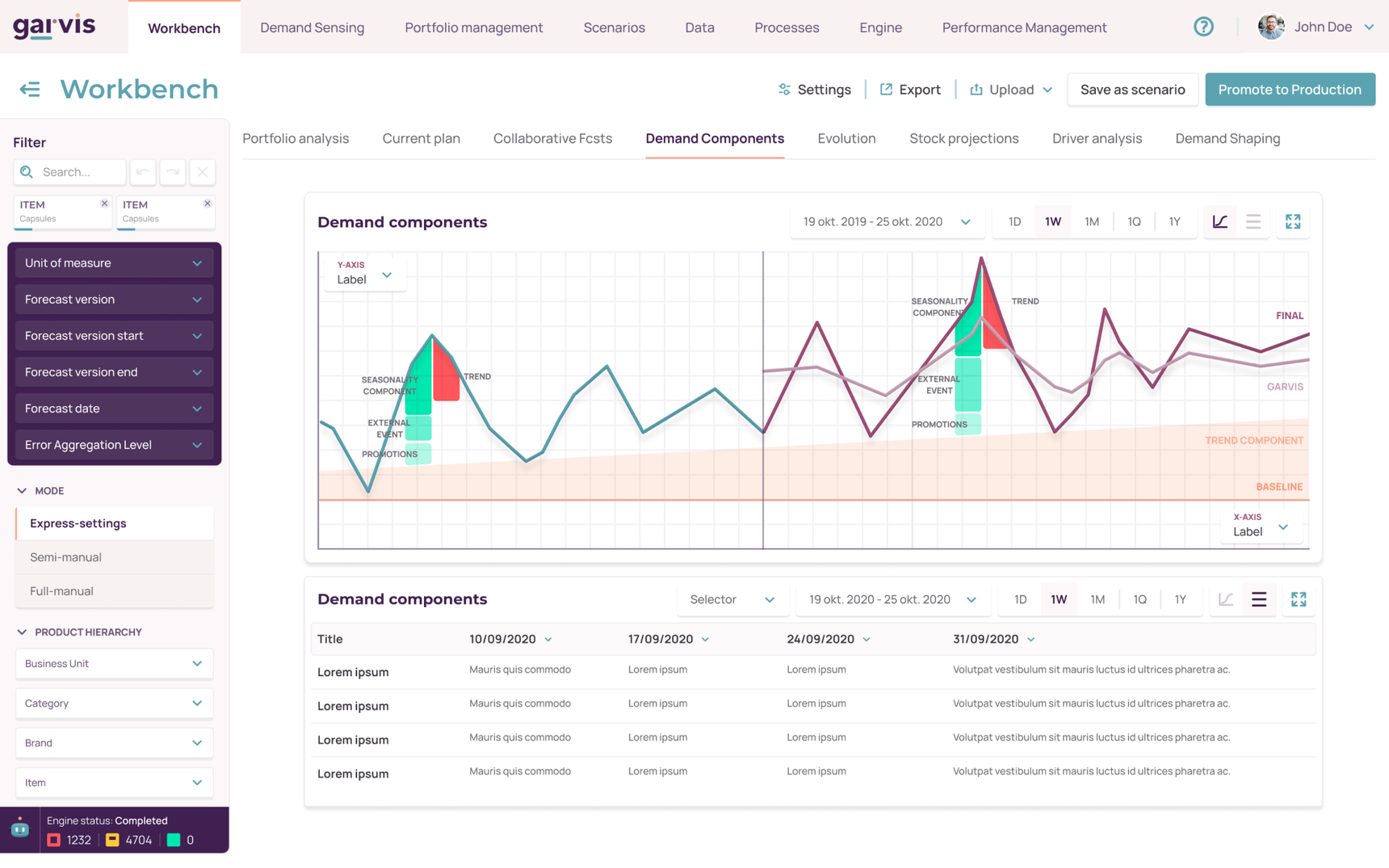Click the Search field in Filter panel
1389x868 pixels.
[x=79, y=172]
